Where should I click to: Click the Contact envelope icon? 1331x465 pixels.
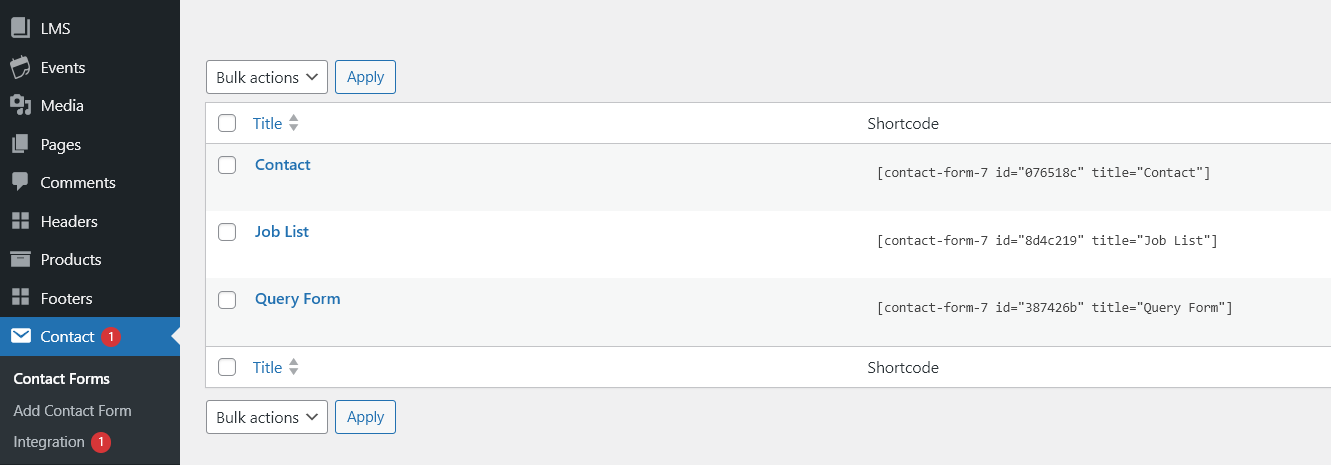point(20,336)
